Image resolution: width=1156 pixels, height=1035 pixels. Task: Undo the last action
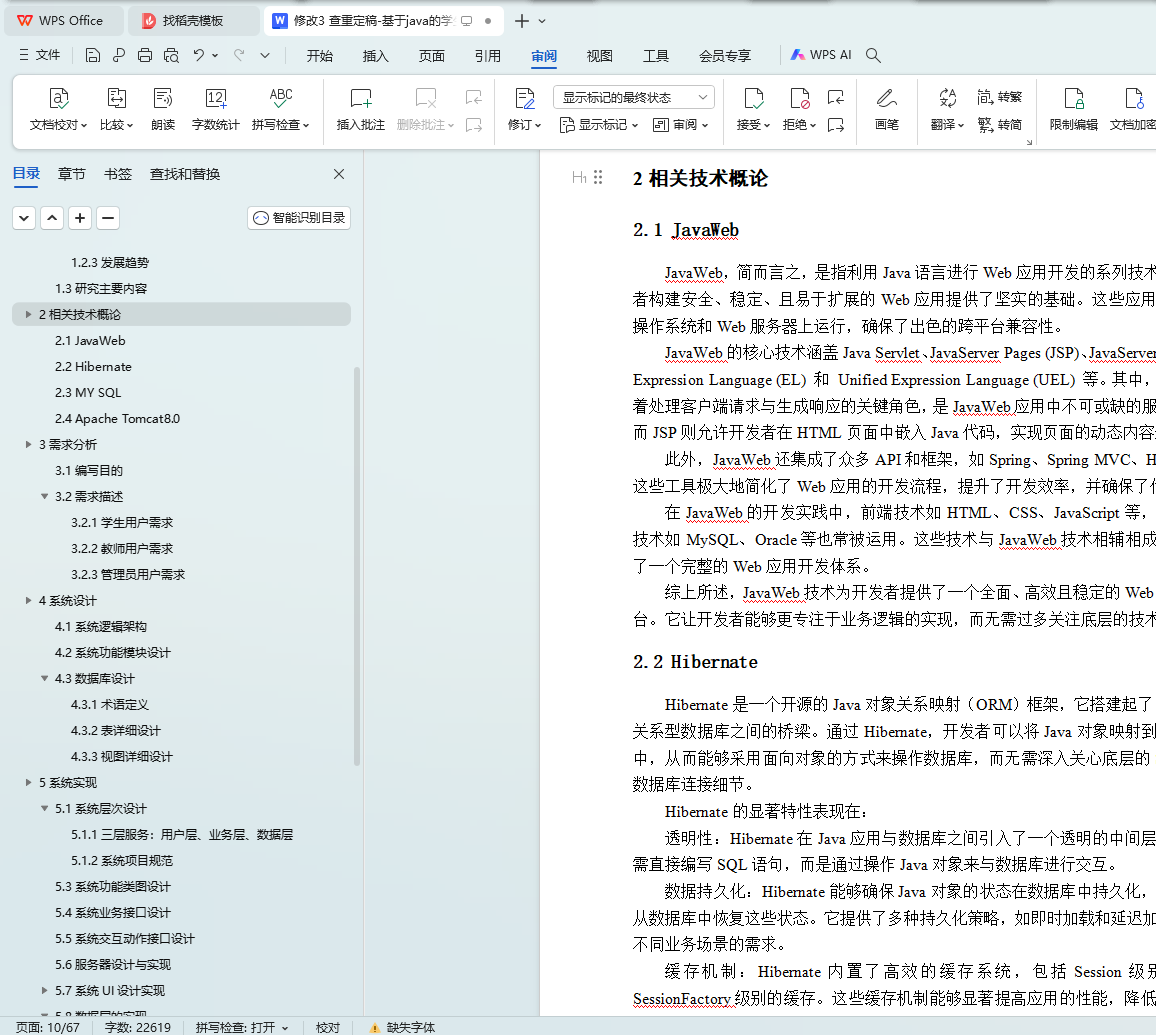(x=198, y=55)
